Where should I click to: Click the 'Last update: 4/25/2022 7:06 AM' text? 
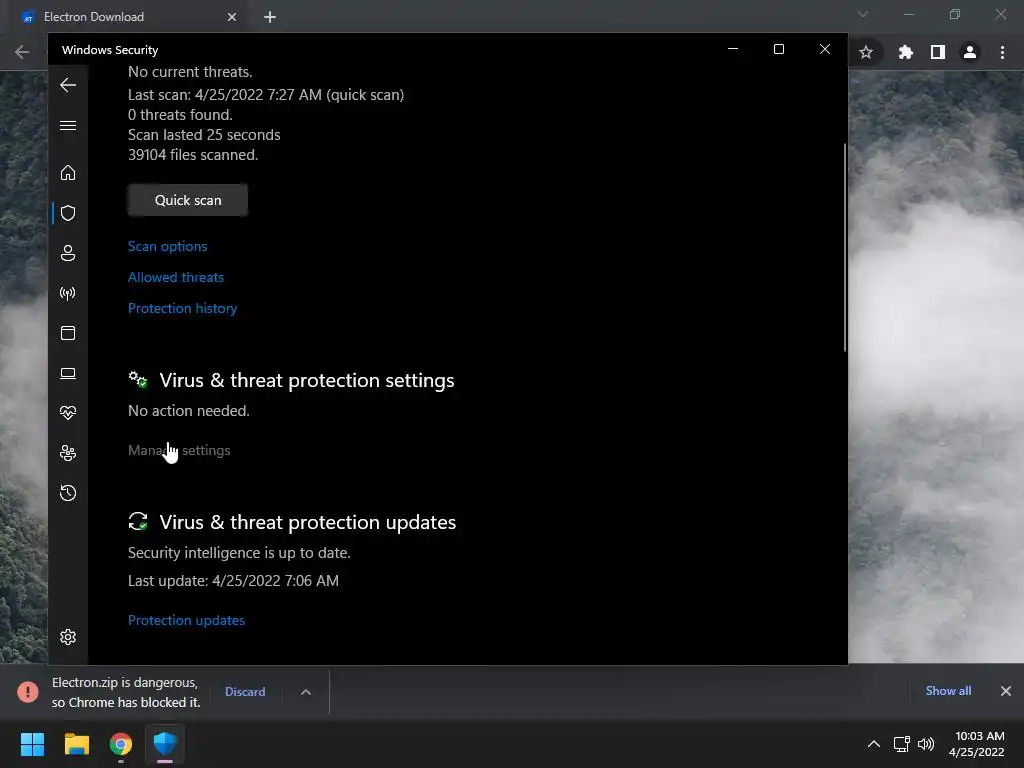(233, 581)
